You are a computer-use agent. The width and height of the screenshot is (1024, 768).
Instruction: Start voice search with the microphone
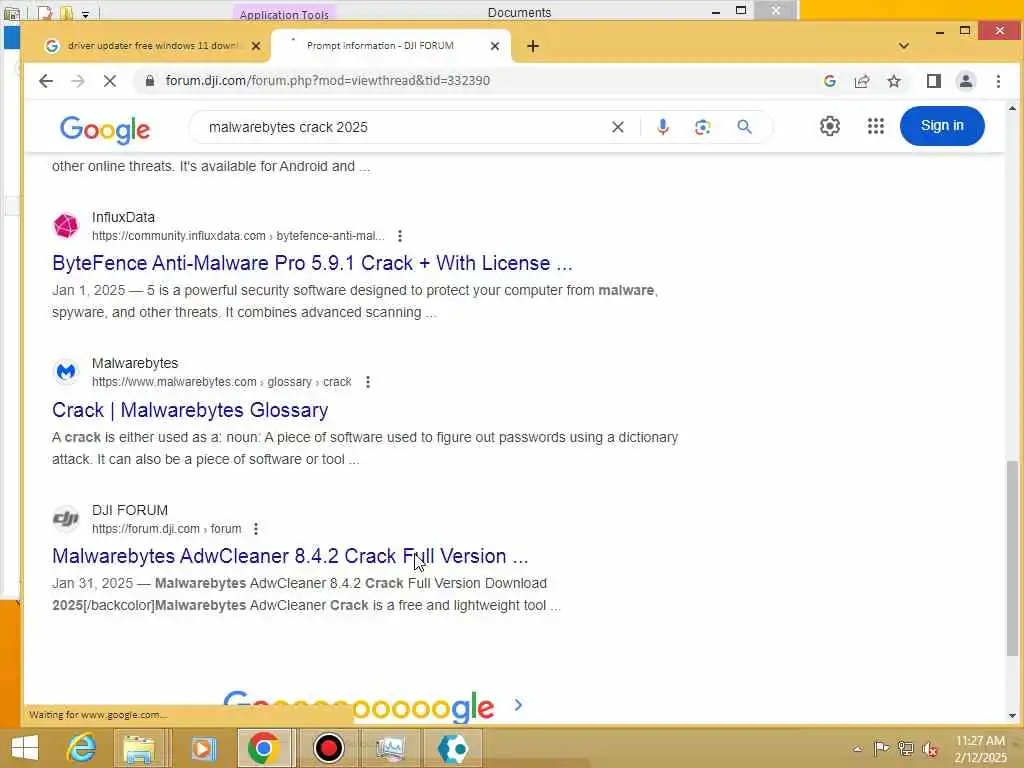click(x=663, y=127)
